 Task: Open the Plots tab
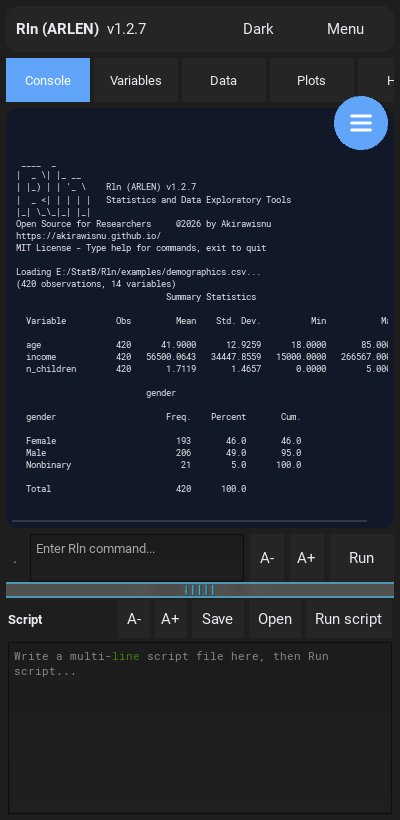click(312, 80)
